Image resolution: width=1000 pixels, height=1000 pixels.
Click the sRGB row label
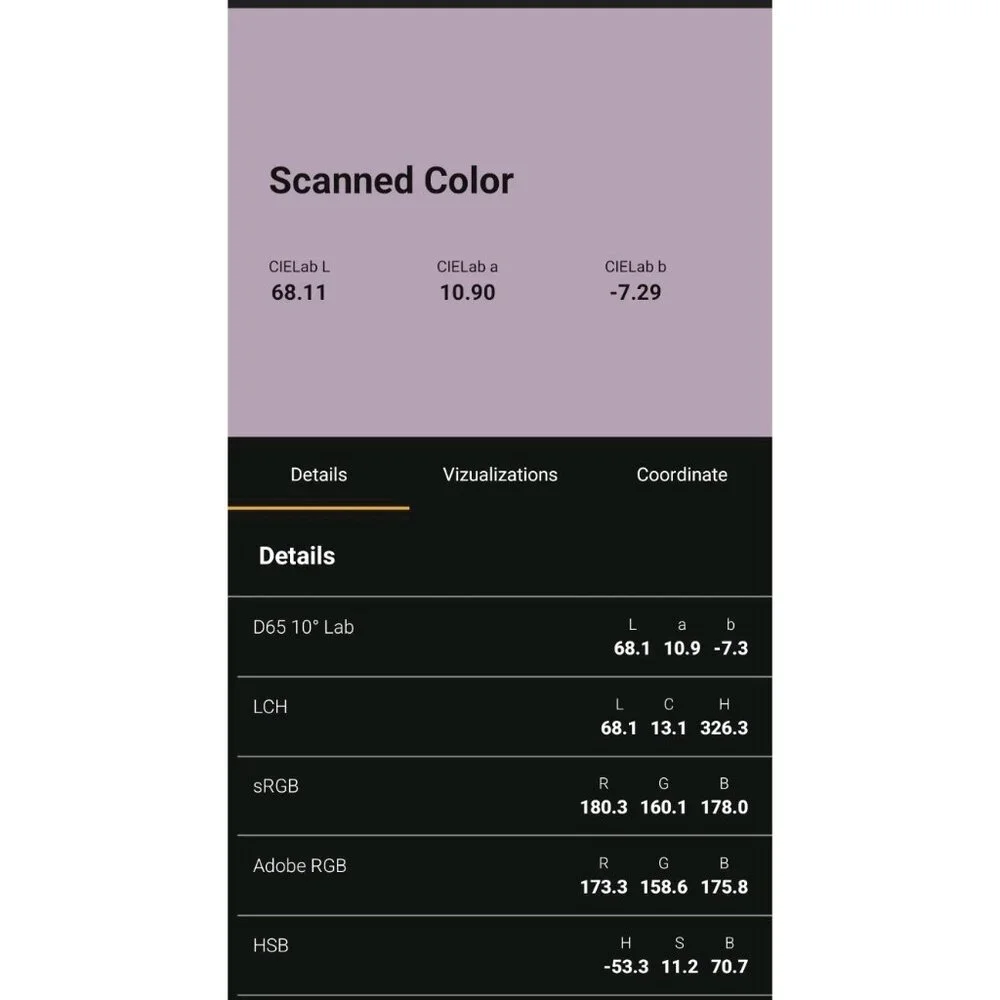(x=276, y=786)
